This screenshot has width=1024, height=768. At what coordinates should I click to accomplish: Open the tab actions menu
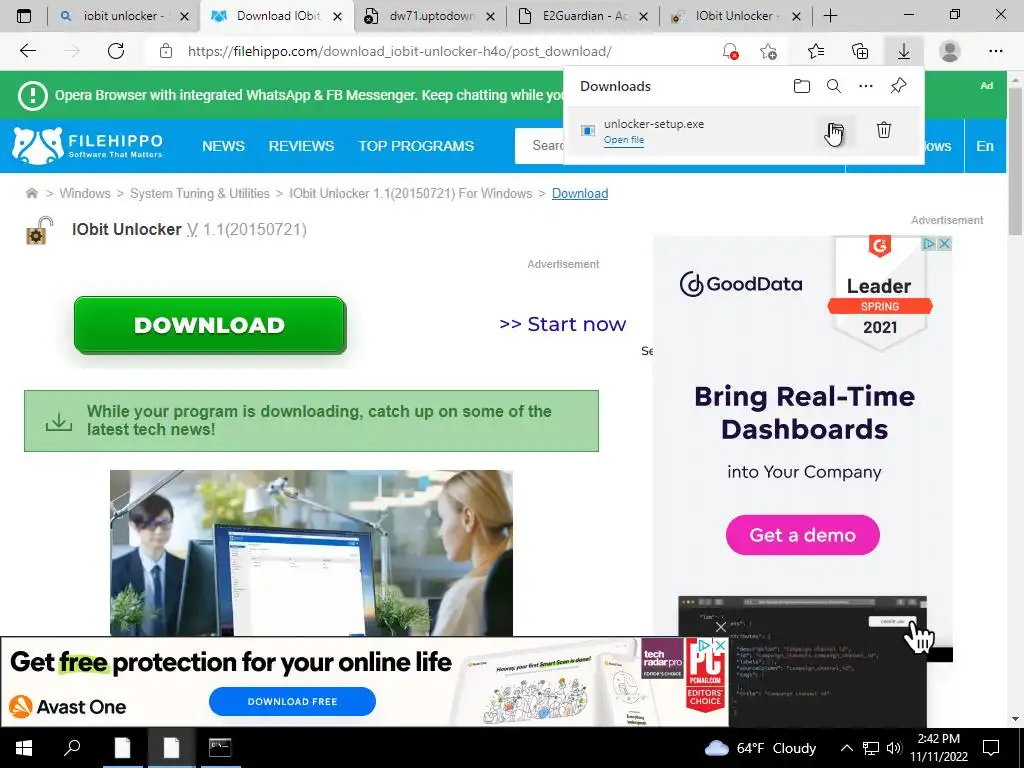coord(24,16)
